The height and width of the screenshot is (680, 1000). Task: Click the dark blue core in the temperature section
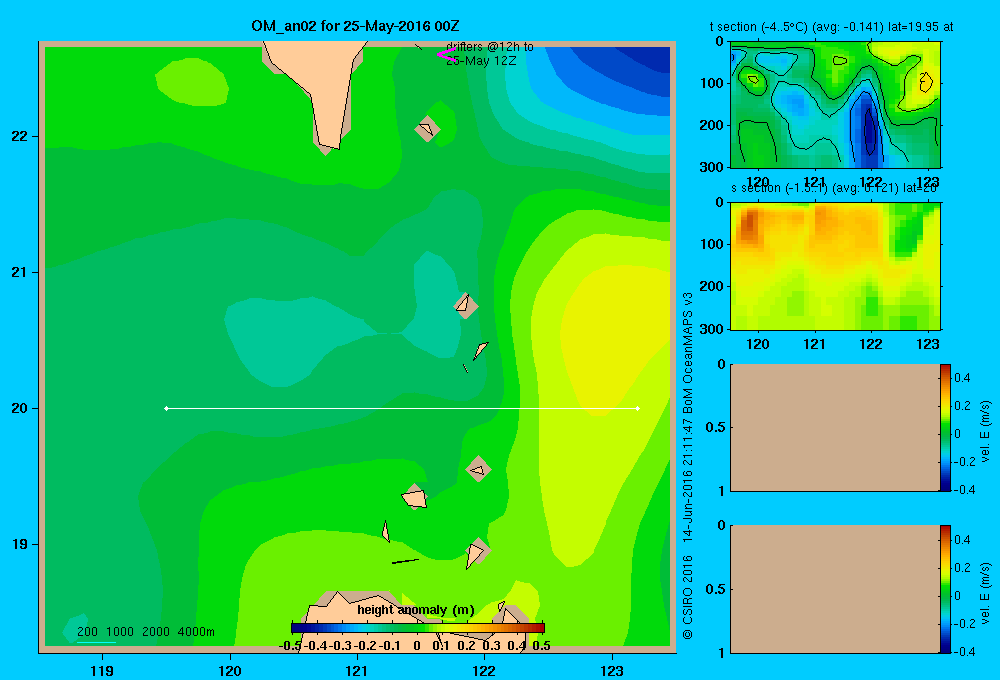(x=869, y=131)
